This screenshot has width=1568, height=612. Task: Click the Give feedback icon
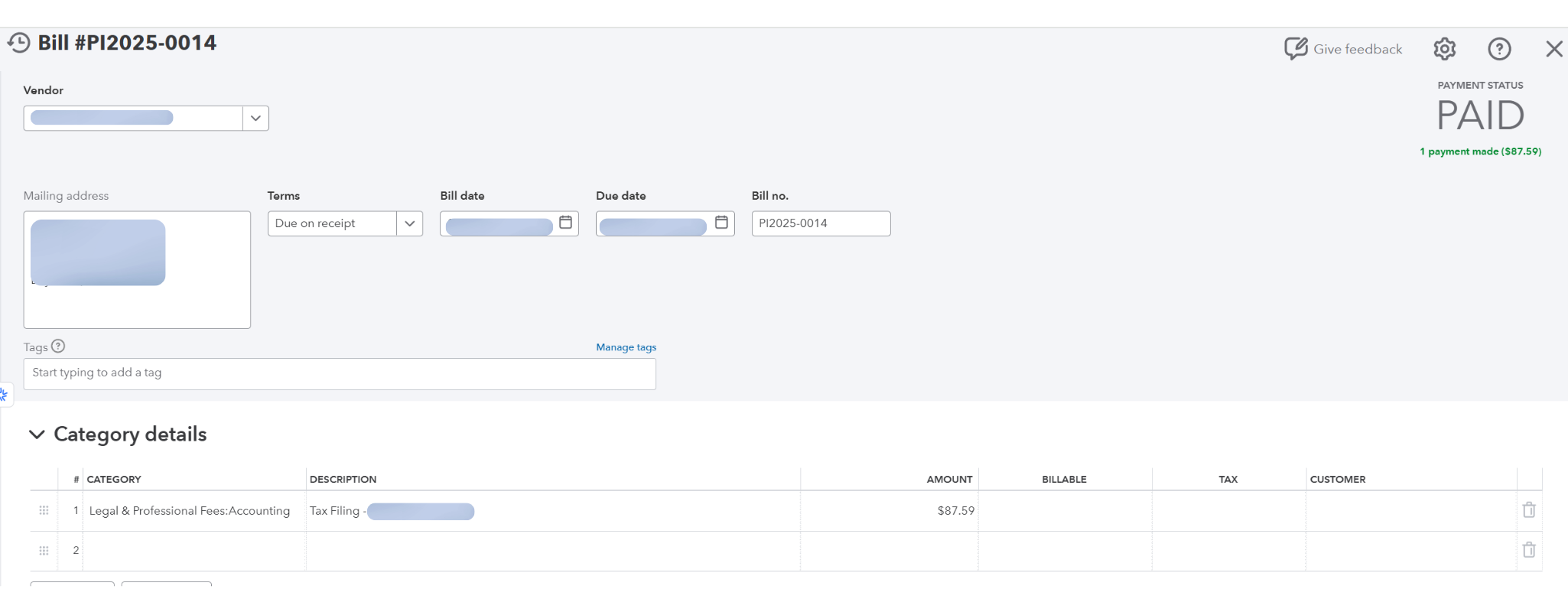1296,49
